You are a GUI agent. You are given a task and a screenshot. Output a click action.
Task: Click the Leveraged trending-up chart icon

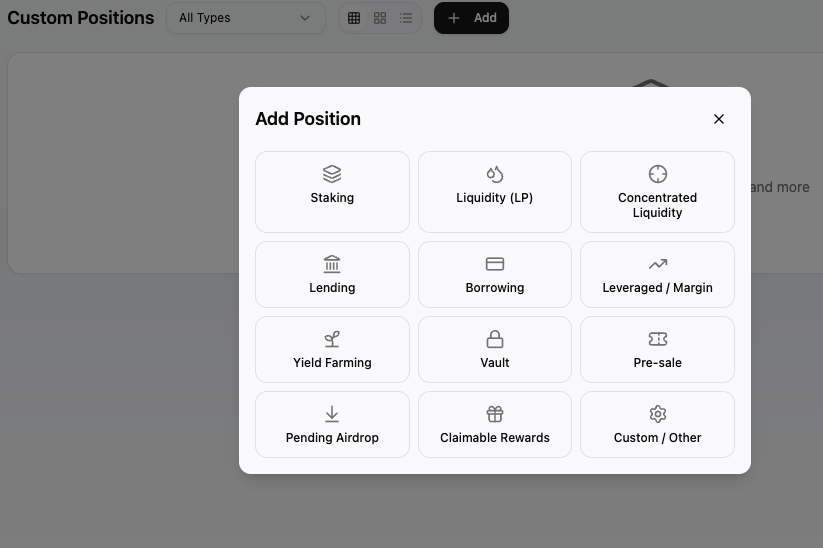point(658,264)
